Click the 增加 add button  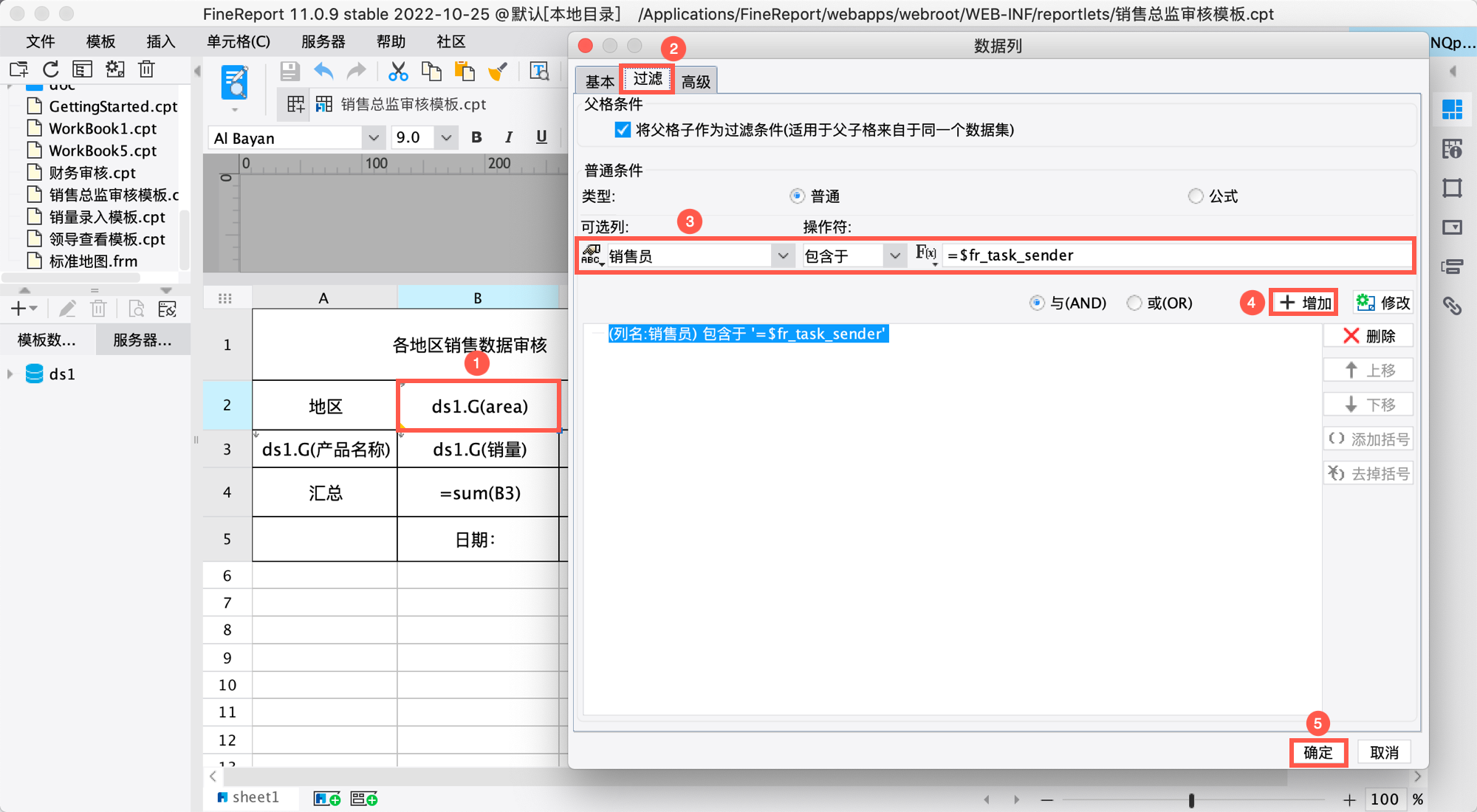[1304, 303]
